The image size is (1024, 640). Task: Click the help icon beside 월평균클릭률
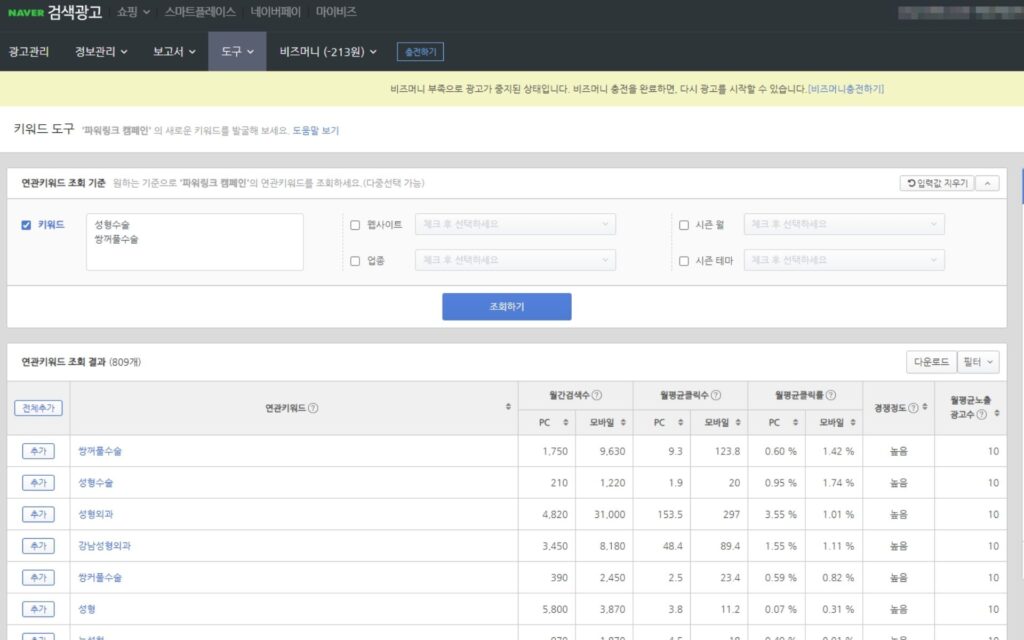pos(831,396)
